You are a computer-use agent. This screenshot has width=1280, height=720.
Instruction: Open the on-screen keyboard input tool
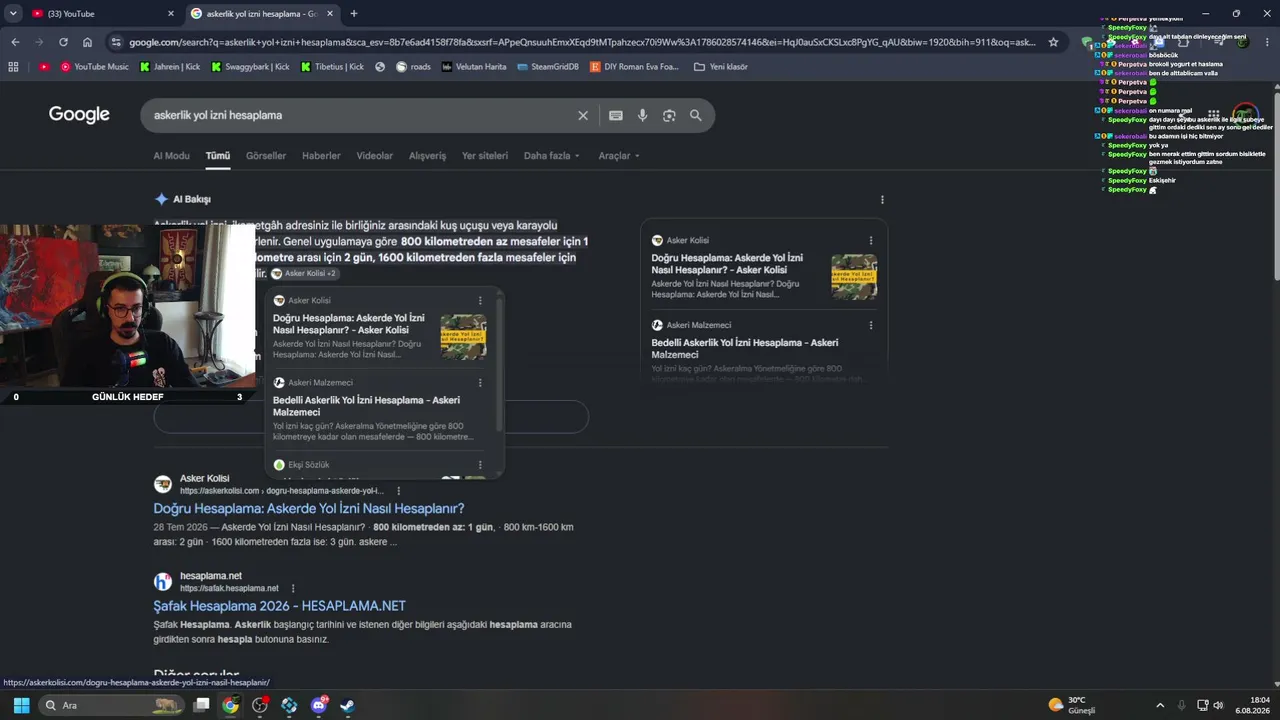click(616, 115)
